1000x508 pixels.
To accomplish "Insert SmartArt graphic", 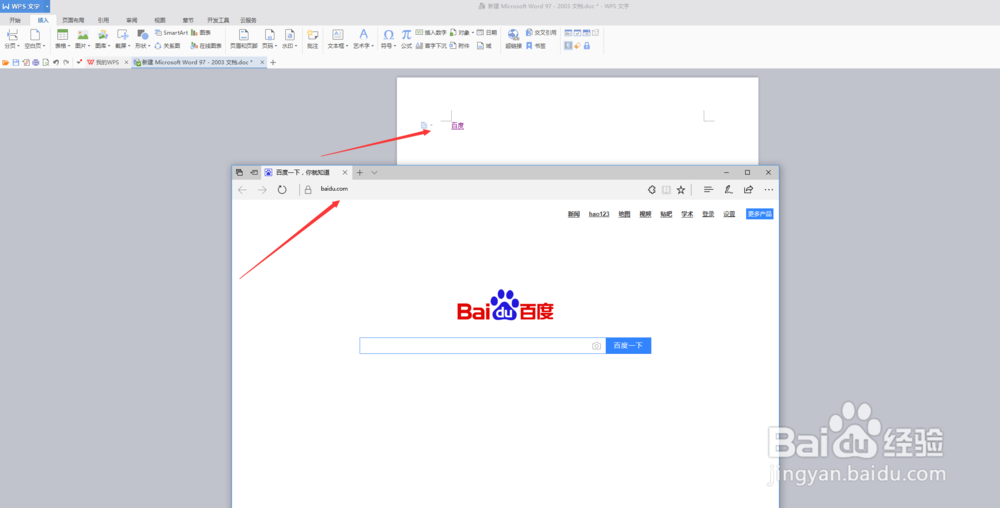I will (x=172, y=32).
